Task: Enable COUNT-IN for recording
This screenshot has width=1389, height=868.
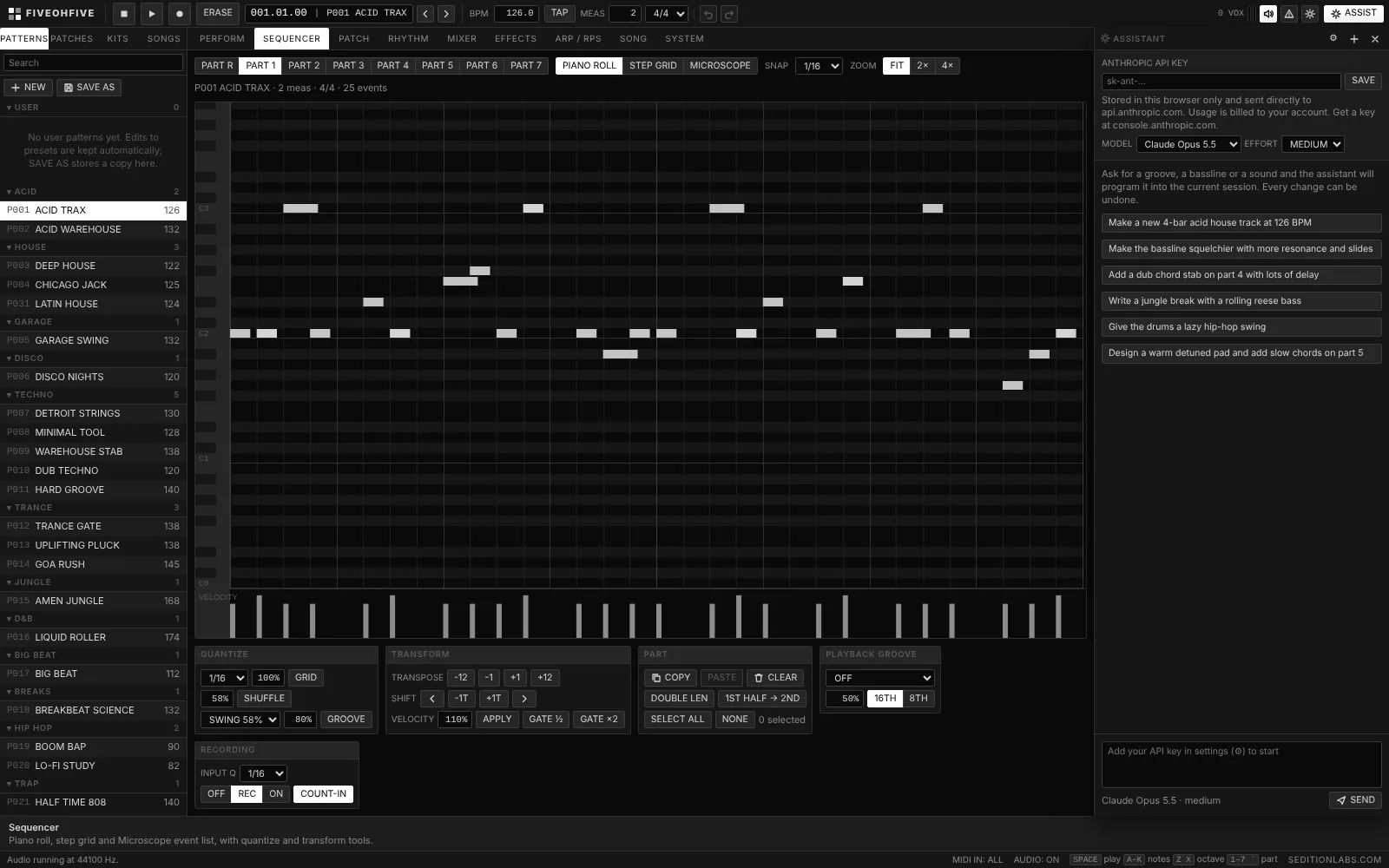Action: [323, 793]
